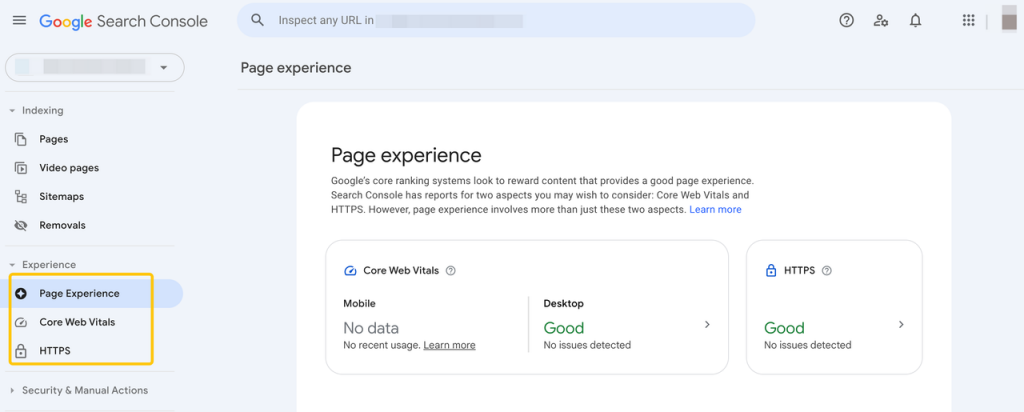Click the HTTPS card lock icon
This screenshot has height=412, width=1024.
tap(771, 271)
